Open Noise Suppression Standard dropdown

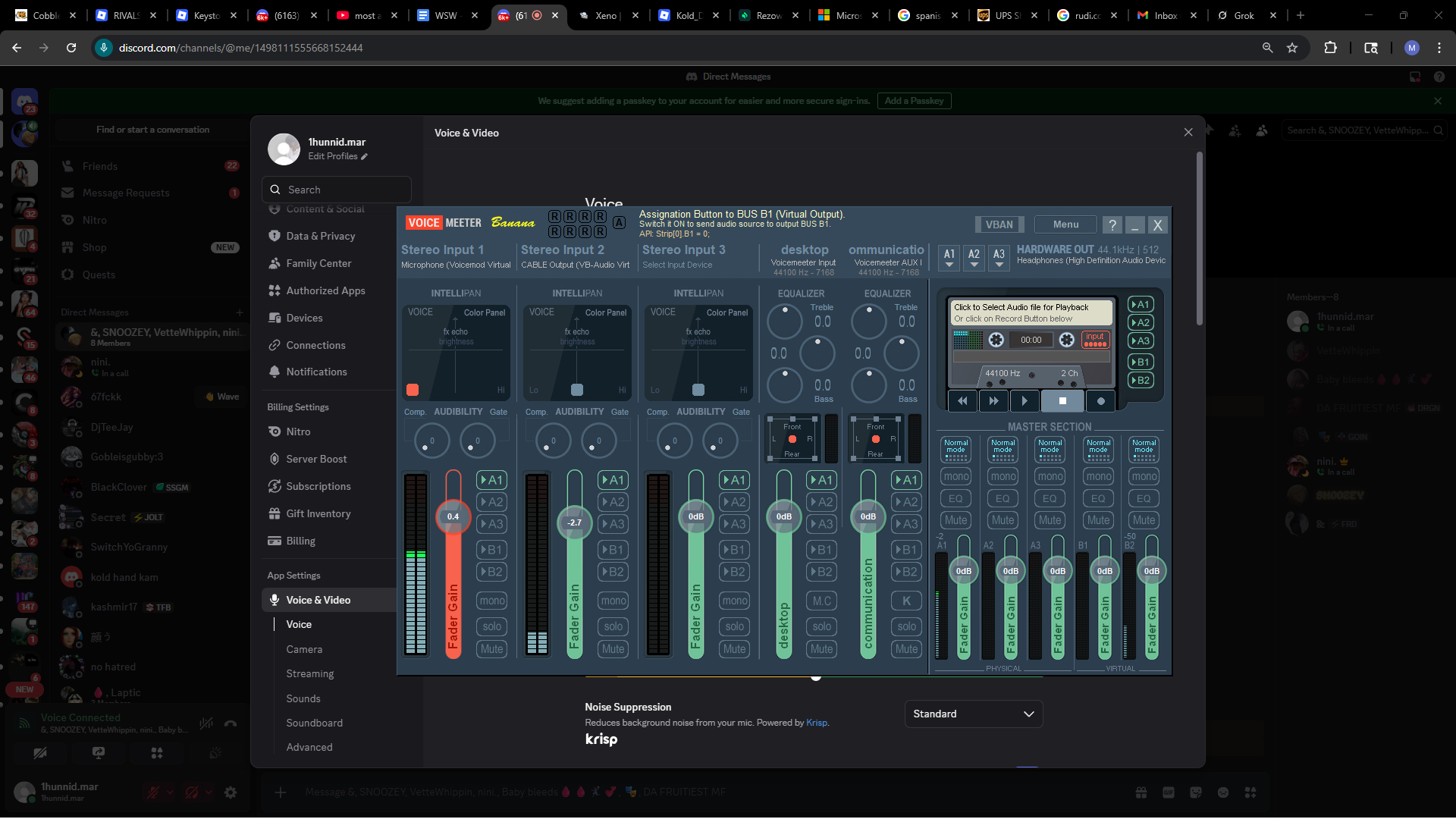[974, 714]
